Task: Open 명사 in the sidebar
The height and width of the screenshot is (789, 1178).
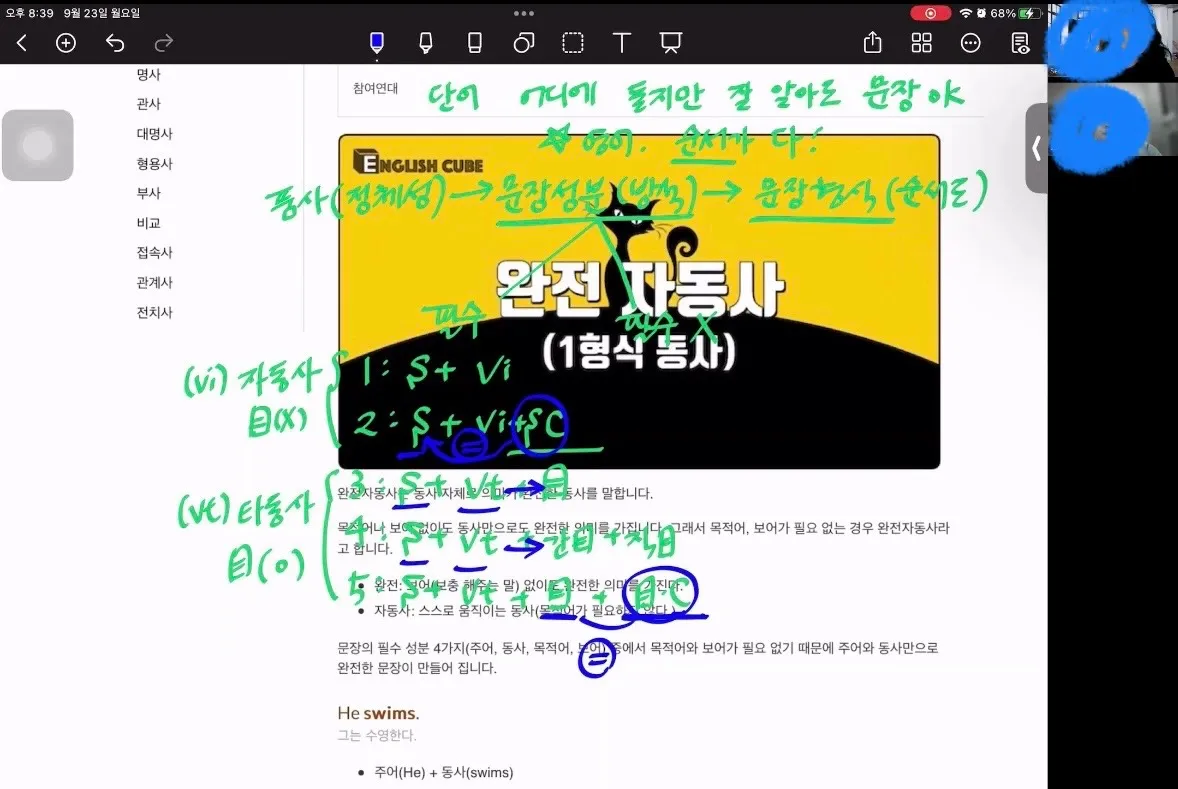Action: click(149, 74)
